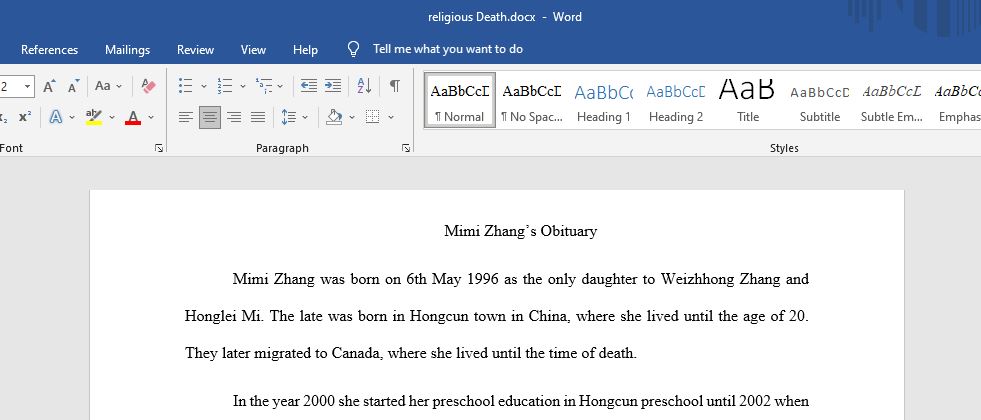The image size is (981, 420).
Task: Apply superscript formatting
Action: click(x=24, y=117)
